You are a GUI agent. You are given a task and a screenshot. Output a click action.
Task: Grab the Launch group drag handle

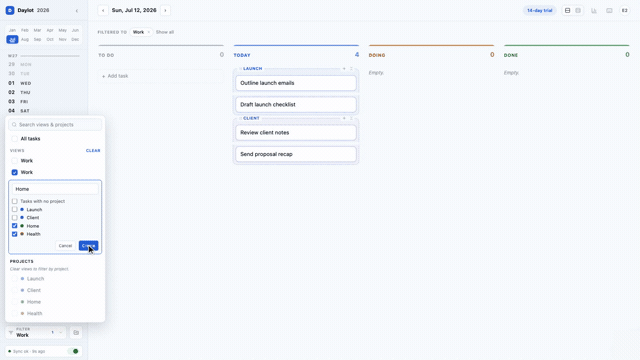pos(240,69)
